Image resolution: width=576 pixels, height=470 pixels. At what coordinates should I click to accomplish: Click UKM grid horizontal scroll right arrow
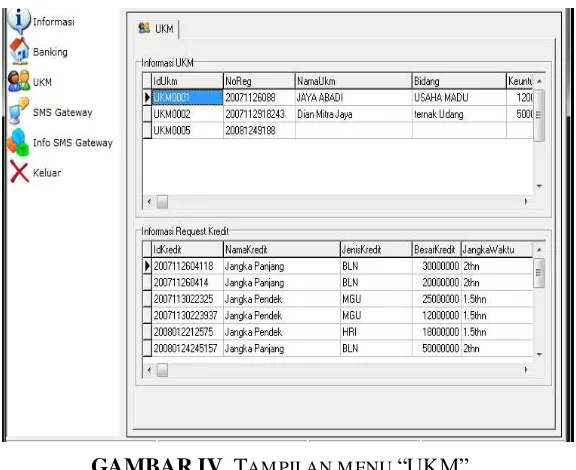tap(526, 201)
